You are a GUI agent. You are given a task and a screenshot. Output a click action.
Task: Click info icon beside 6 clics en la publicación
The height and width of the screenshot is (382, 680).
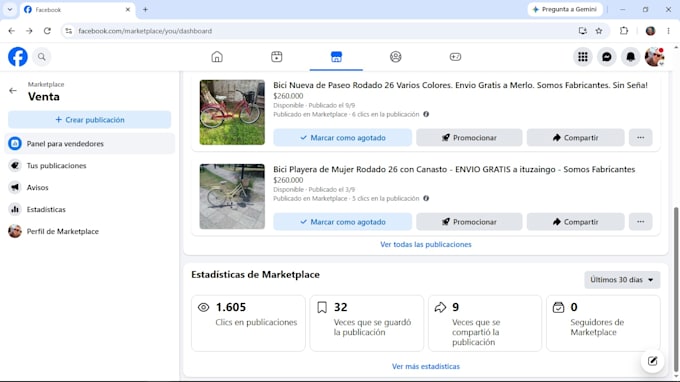[426, 114]
